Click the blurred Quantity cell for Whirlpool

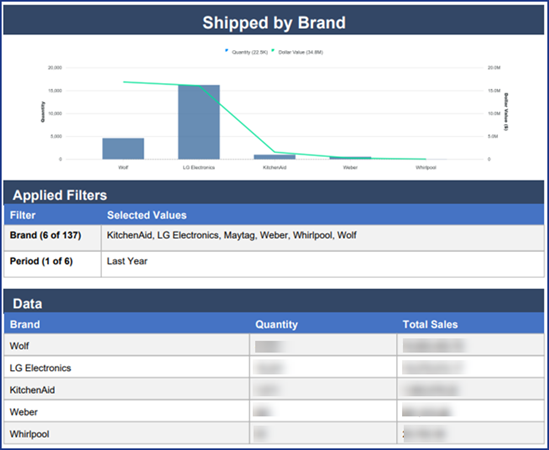click(323, 433)
